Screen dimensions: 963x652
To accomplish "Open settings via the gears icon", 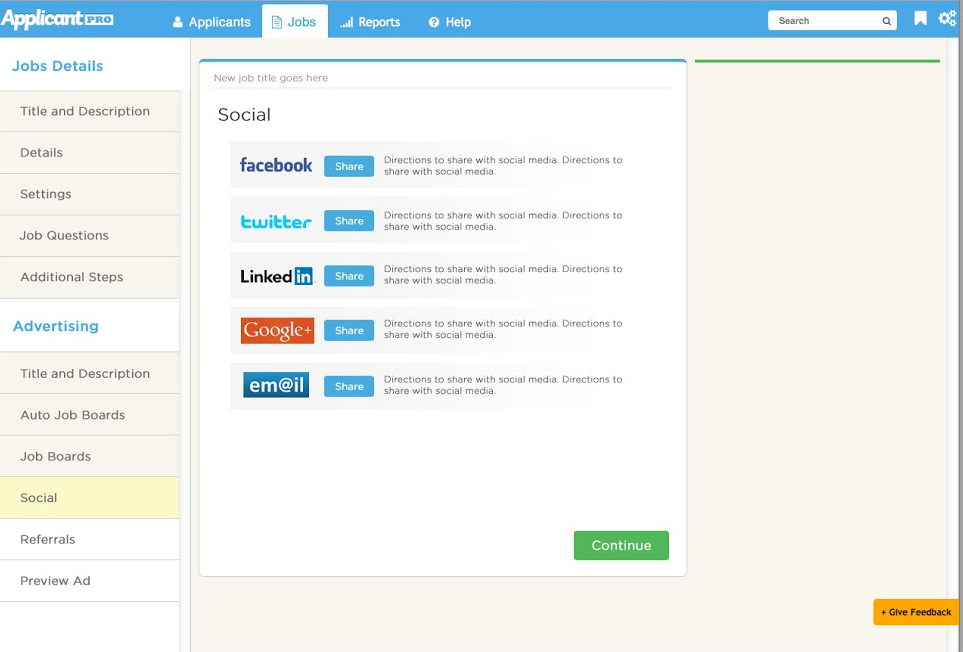I will (947, 18).
